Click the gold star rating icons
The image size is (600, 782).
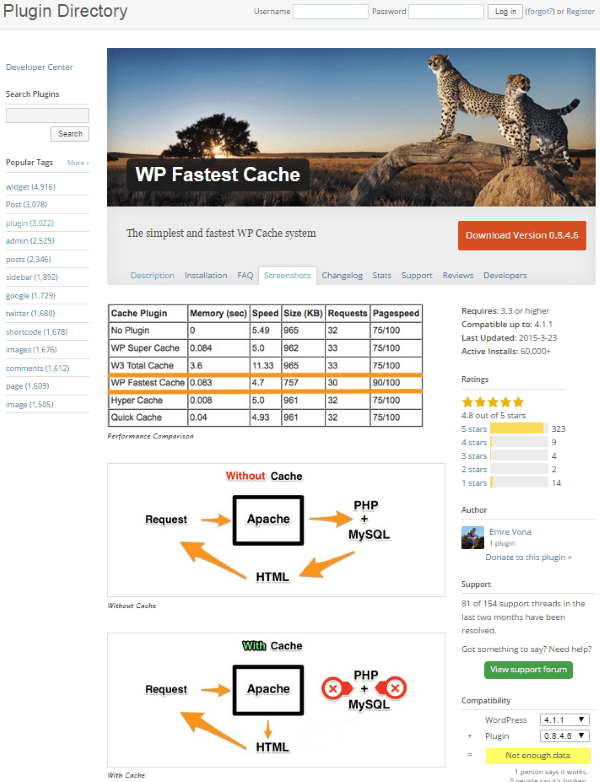[x=493, y=402]
